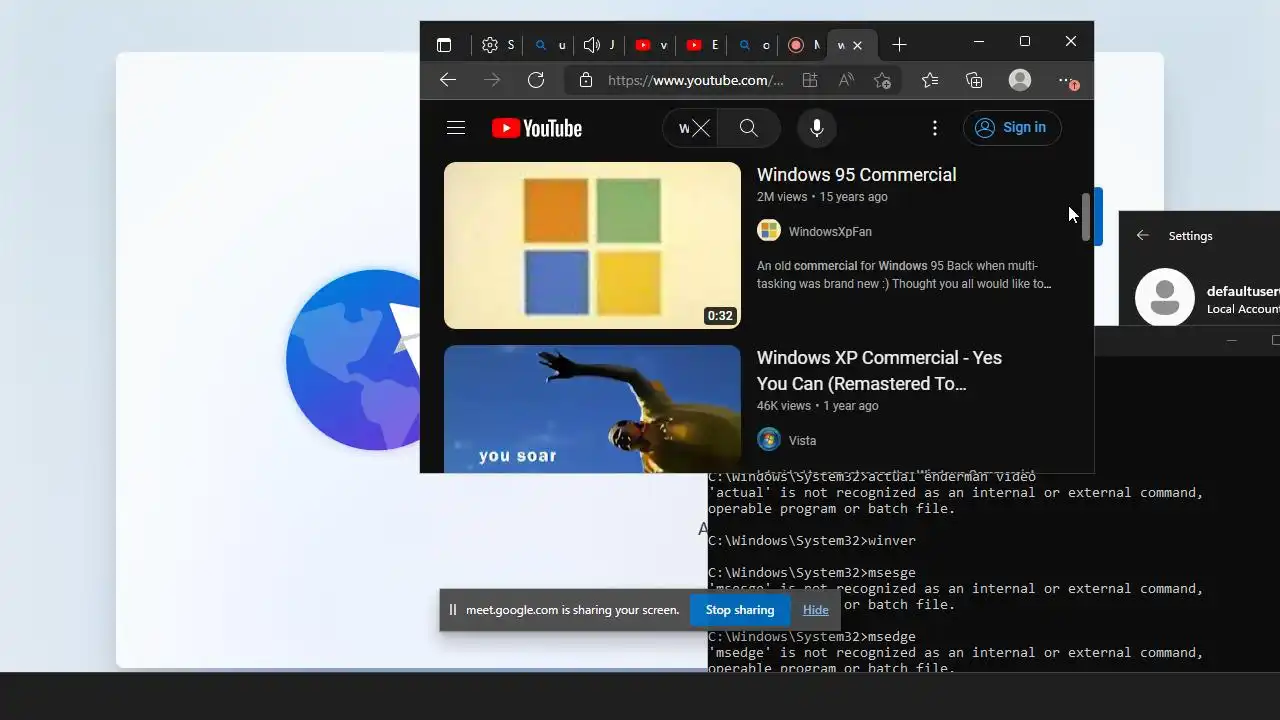Click the YouTube search text field

pos(683,128)
